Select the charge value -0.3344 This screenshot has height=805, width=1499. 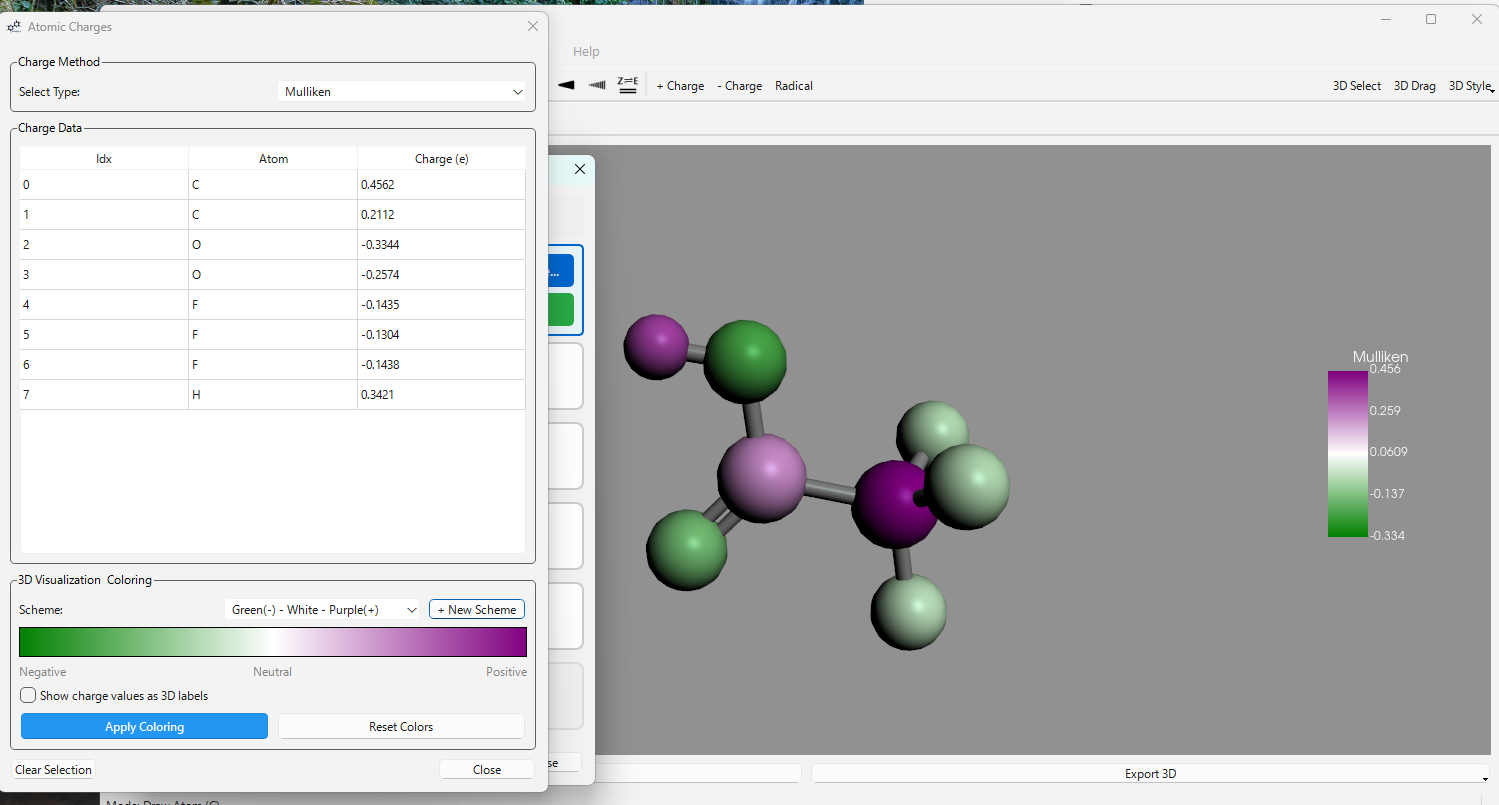441,245
